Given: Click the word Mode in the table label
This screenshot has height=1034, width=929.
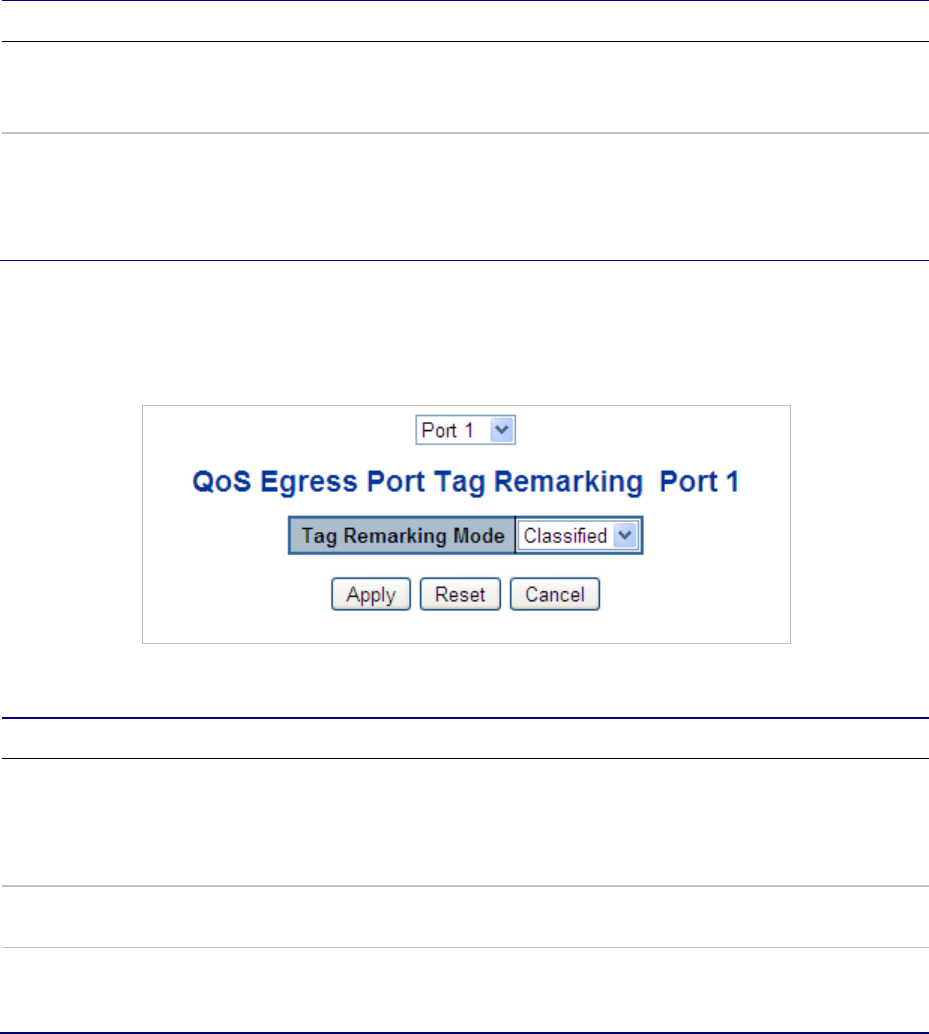Looking at the screenshot, I should [482, 535].
